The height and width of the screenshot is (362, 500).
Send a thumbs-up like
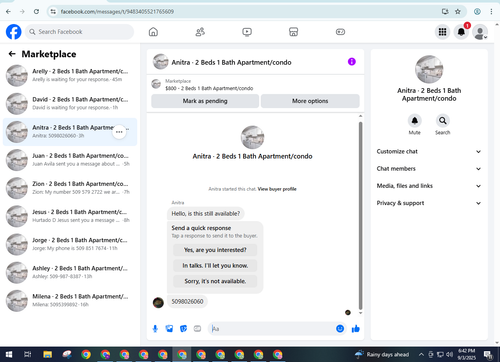click(356, 329)
